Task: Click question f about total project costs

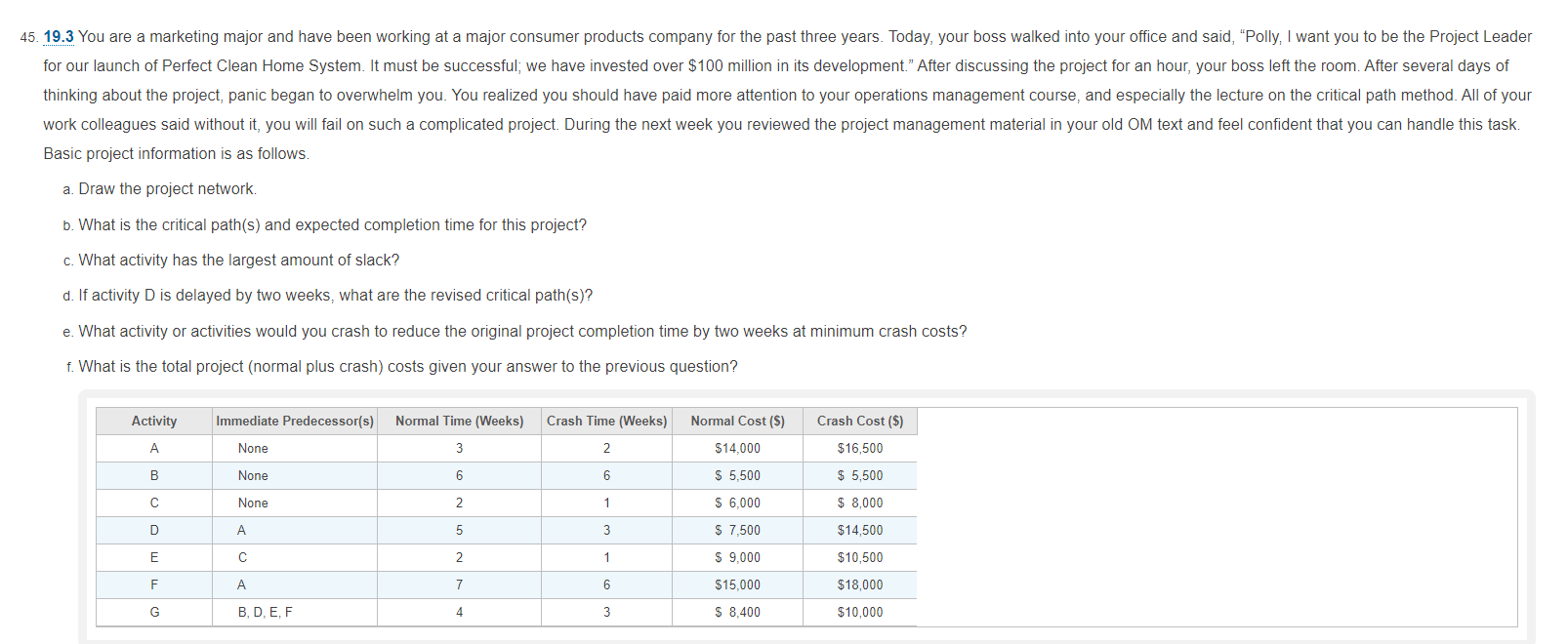Action: [x=408, y=367]
